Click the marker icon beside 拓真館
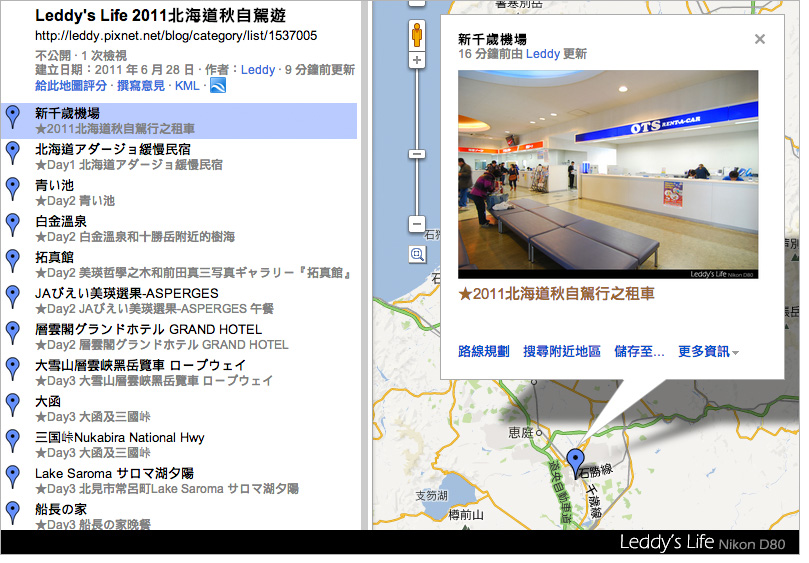 tap(13, 263)
